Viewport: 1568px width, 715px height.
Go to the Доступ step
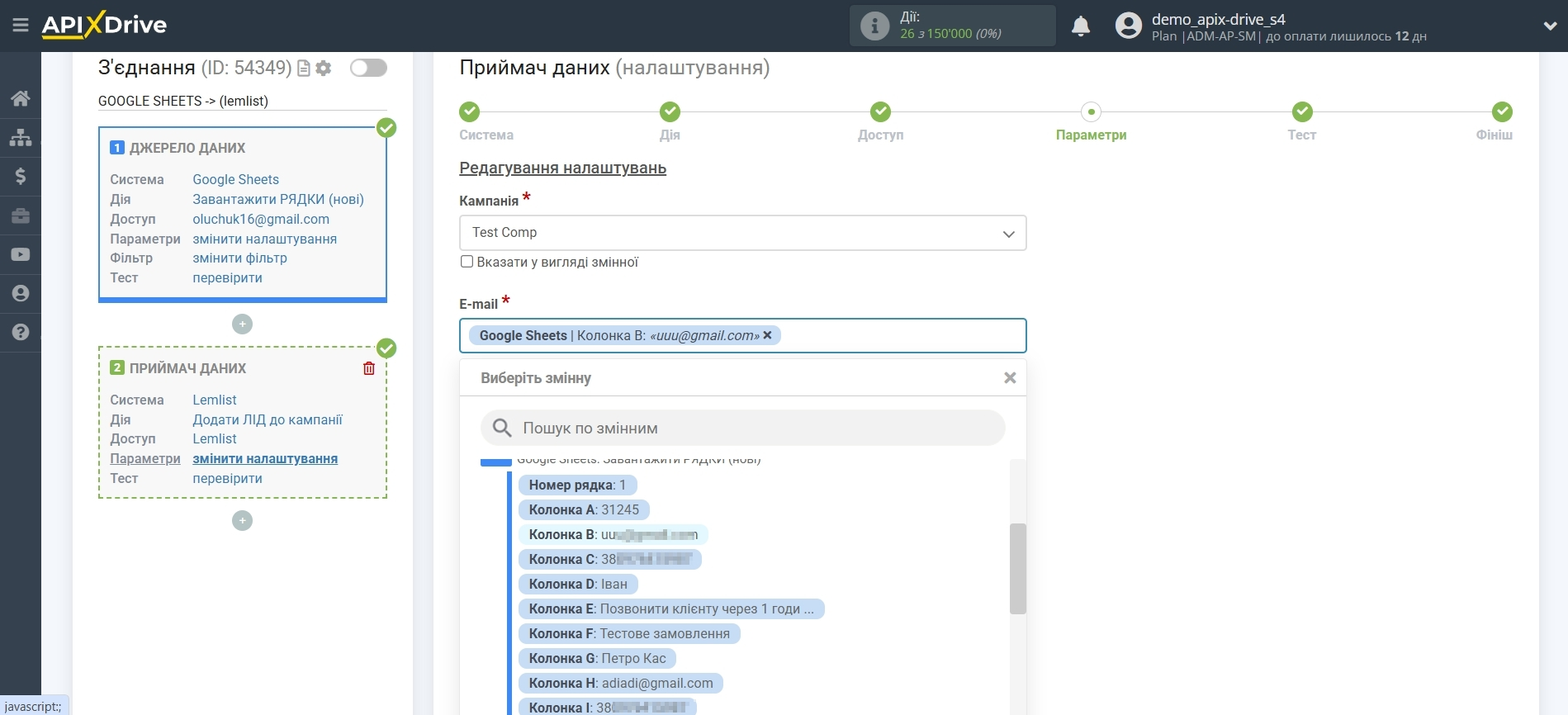coord(880,121)
